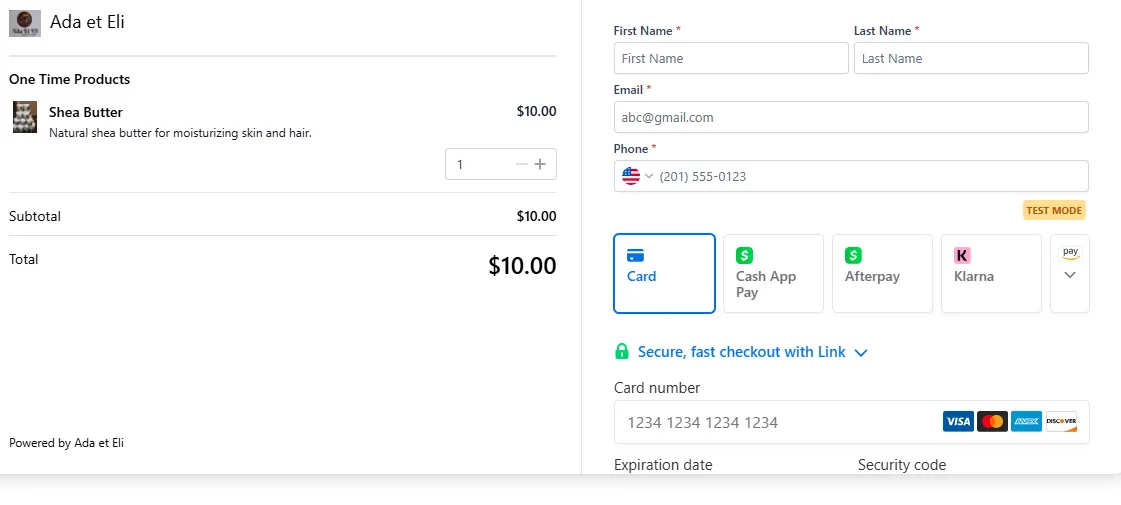This screenshot has width=1121, height=505.
Task: Expand Secure, fast checkout with Link
Action: pos(741,352)
